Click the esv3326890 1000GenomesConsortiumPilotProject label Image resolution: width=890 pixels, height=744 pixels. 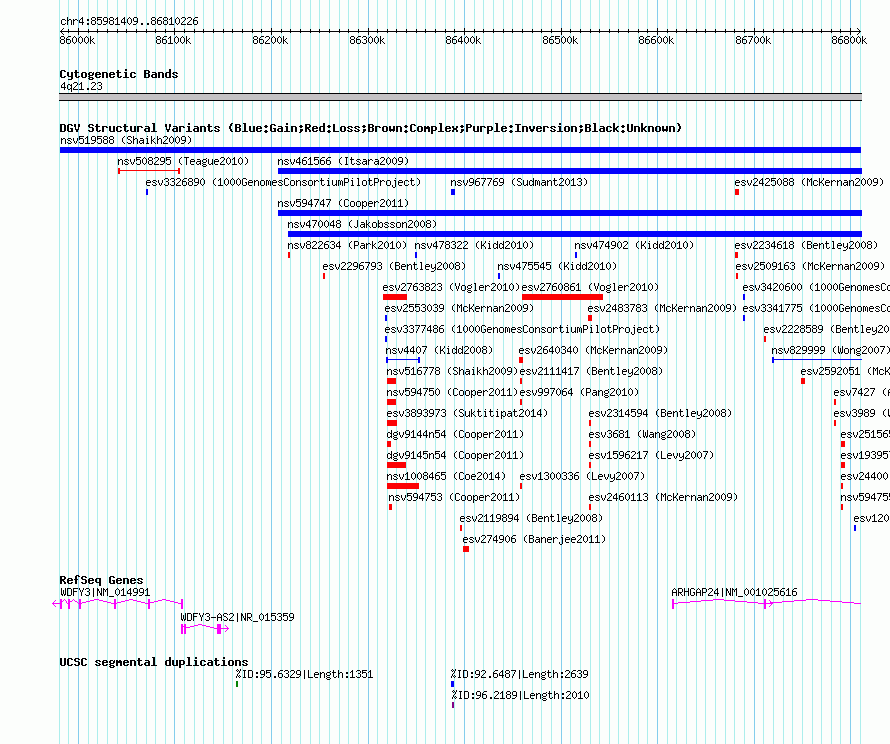283,182
